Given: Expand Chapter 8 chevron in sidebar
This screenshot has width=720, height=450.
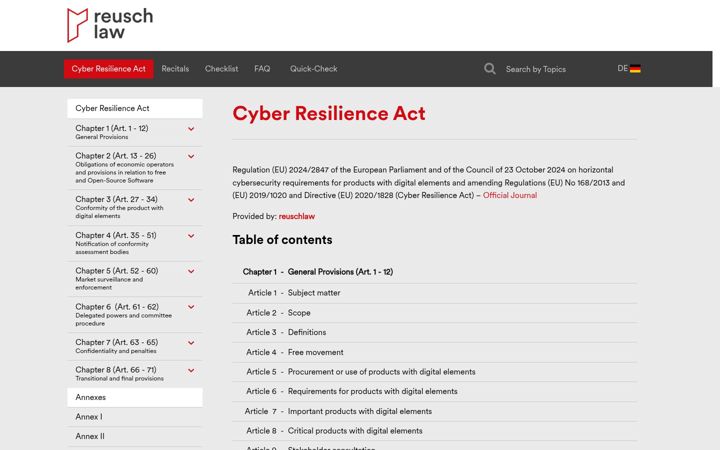Looking at the screenshot, I should point(191,371).
